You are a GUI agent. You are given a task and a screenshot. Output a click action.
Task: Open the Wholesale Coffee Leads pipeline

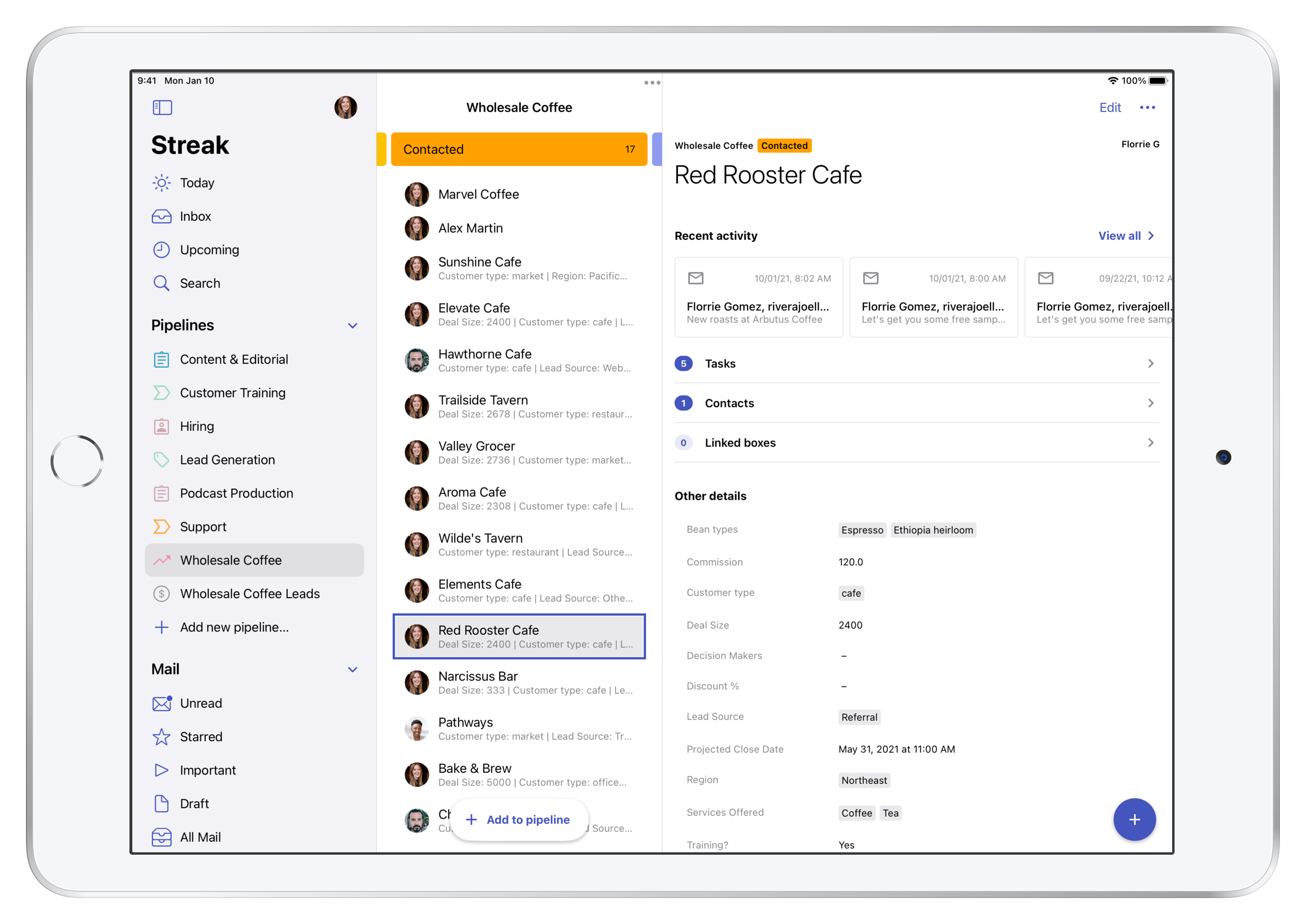tap(255, 594)
